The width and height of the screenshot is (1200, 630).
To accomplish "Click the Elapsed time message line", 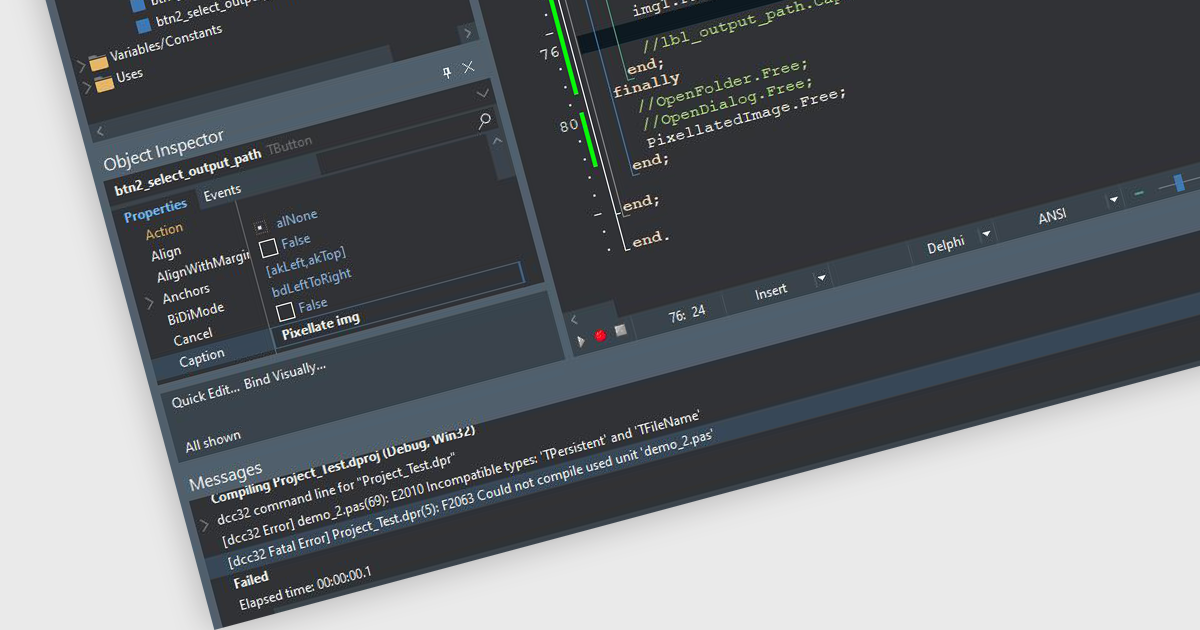I will 304,587.
